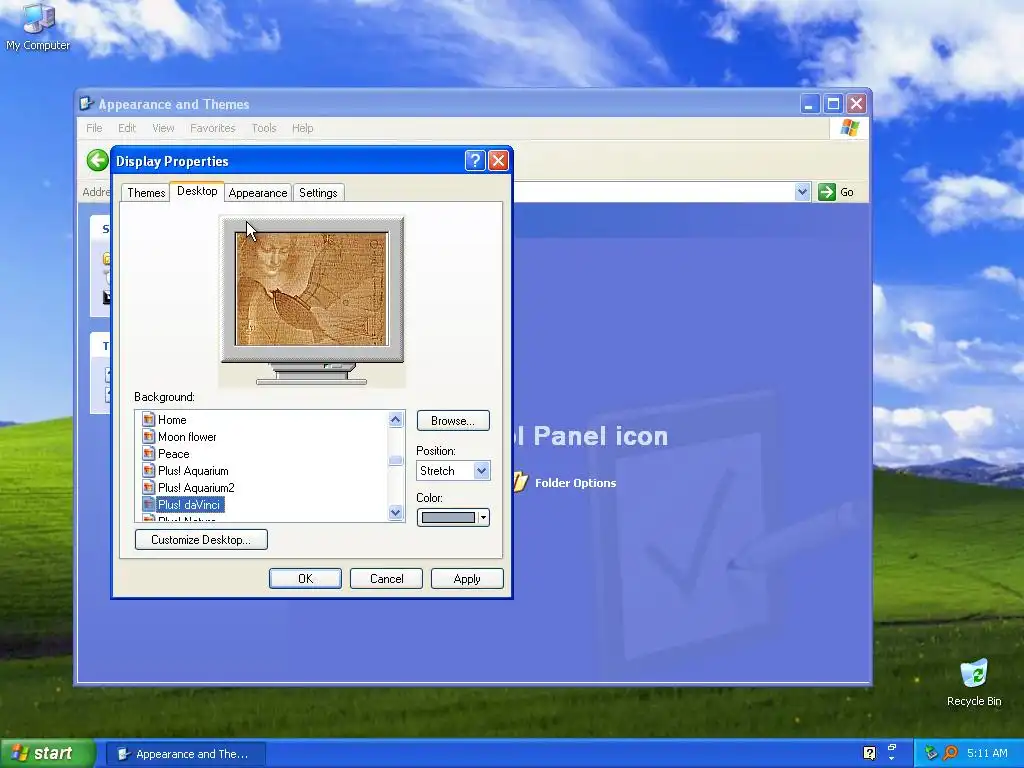This screenshot has height=768, width=1024.
Task: Open the Color dropdown arrow
Action: (483, 518)
